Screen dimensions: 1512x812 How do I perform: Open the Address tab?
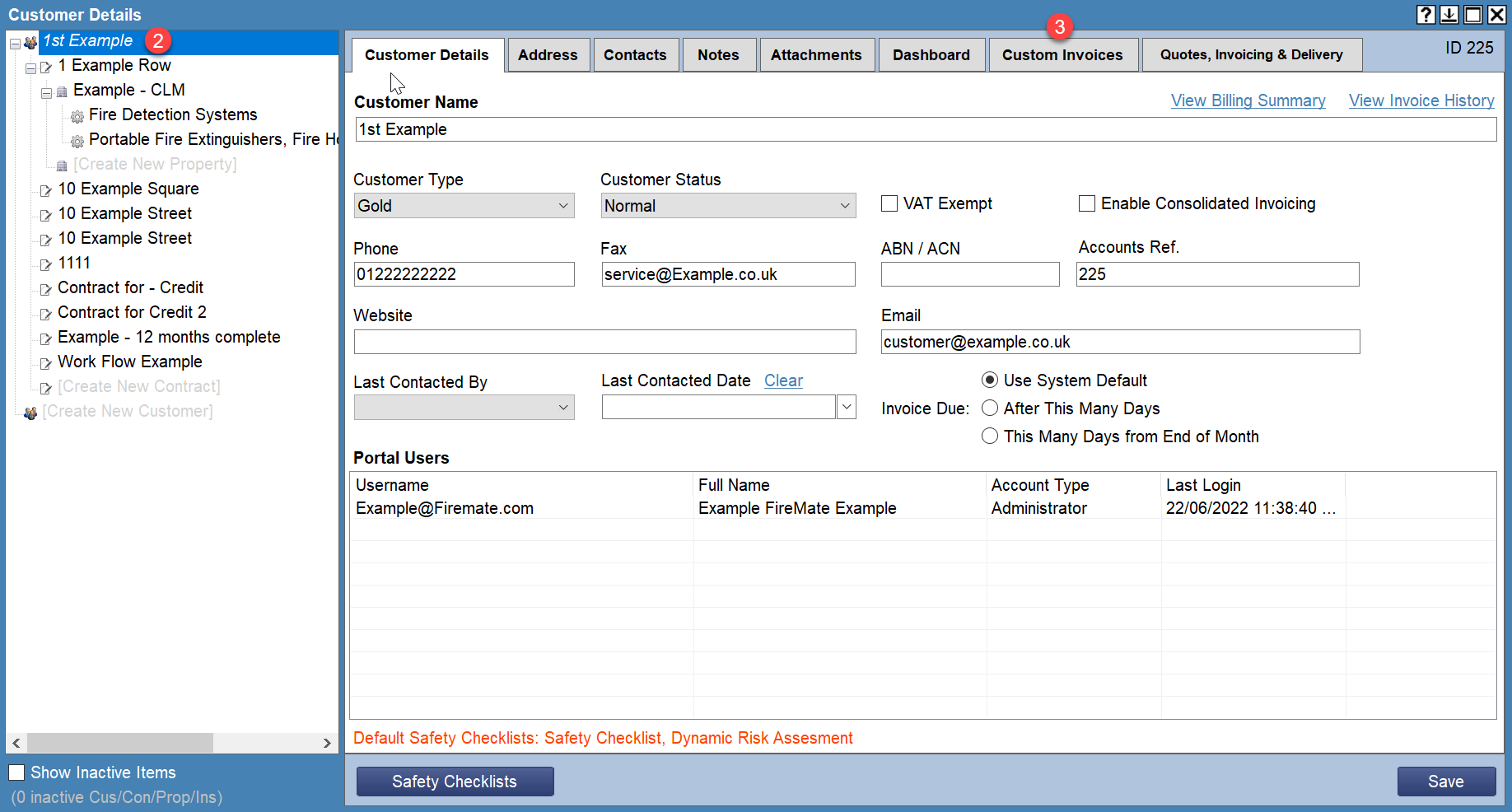pos(548,54)
